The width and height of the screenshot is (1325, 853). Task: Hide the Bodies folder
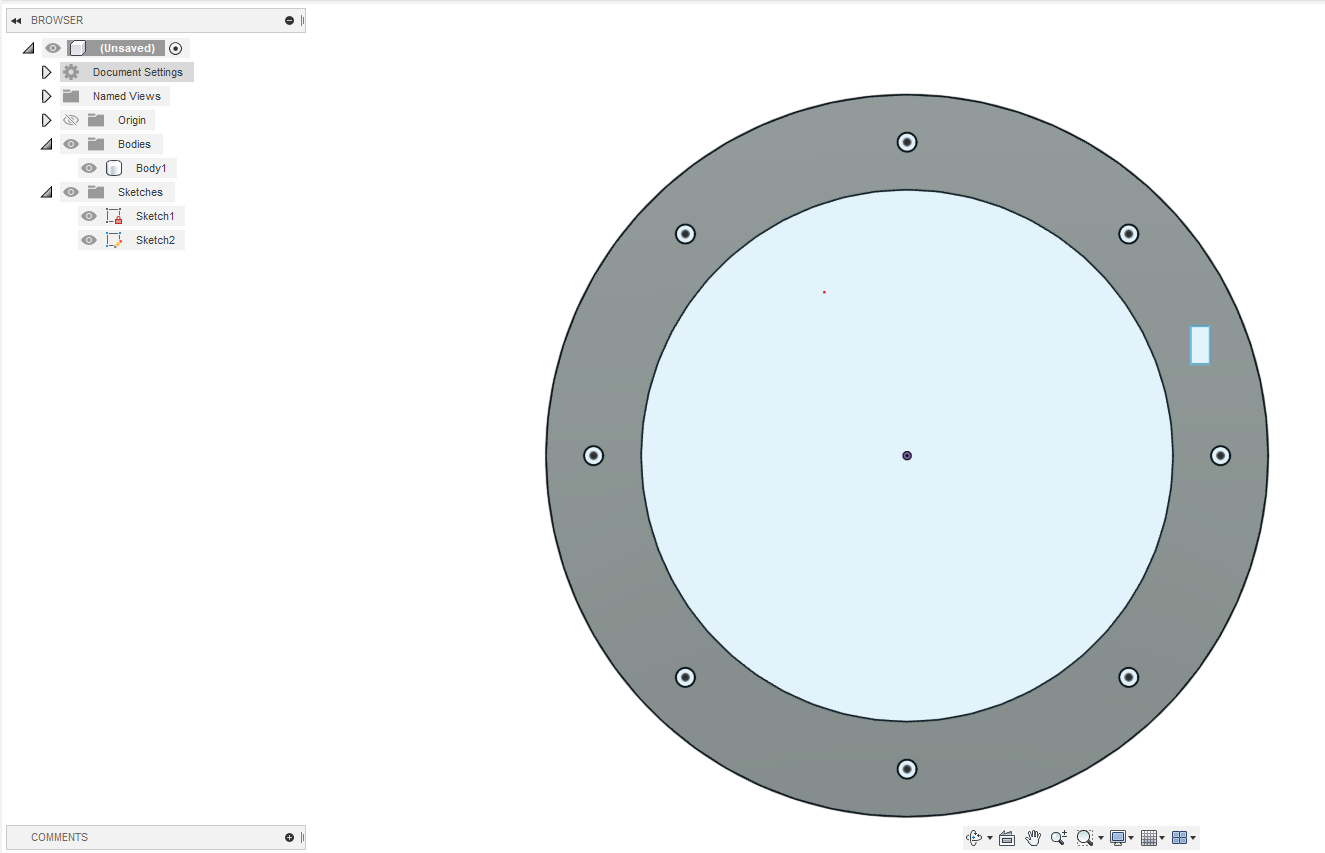(x=71, y=144)
